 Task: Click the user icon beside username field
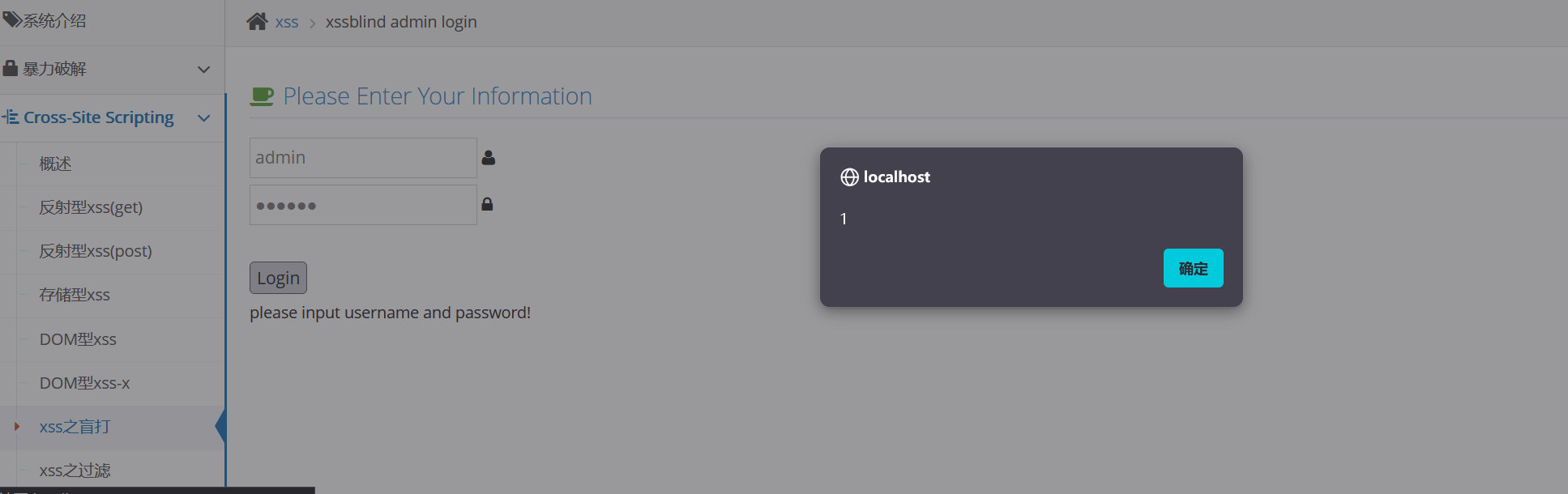tap(488, 158)
